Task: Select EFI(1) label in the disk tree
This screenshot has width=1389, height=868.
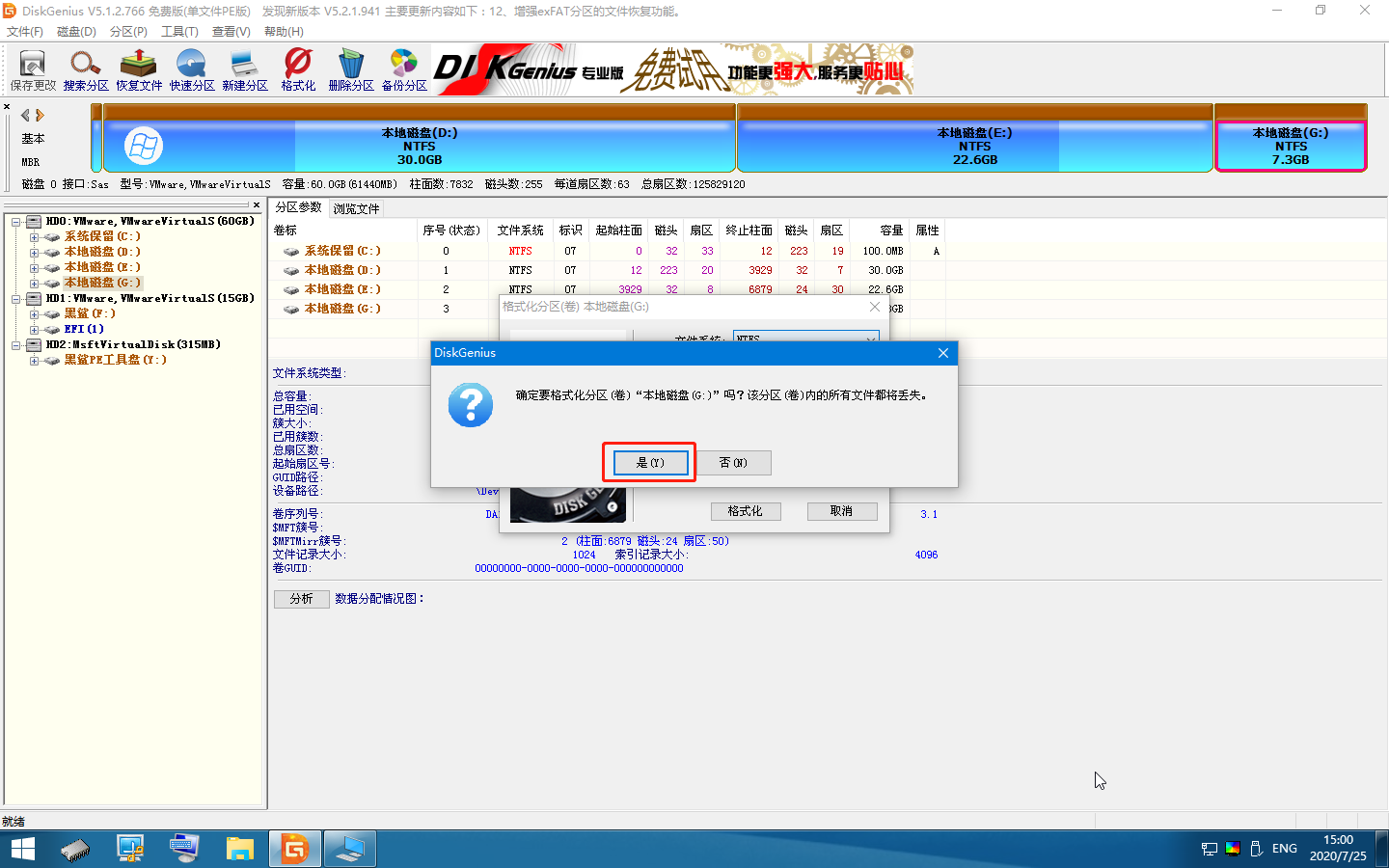Action: tap(84, 329)
